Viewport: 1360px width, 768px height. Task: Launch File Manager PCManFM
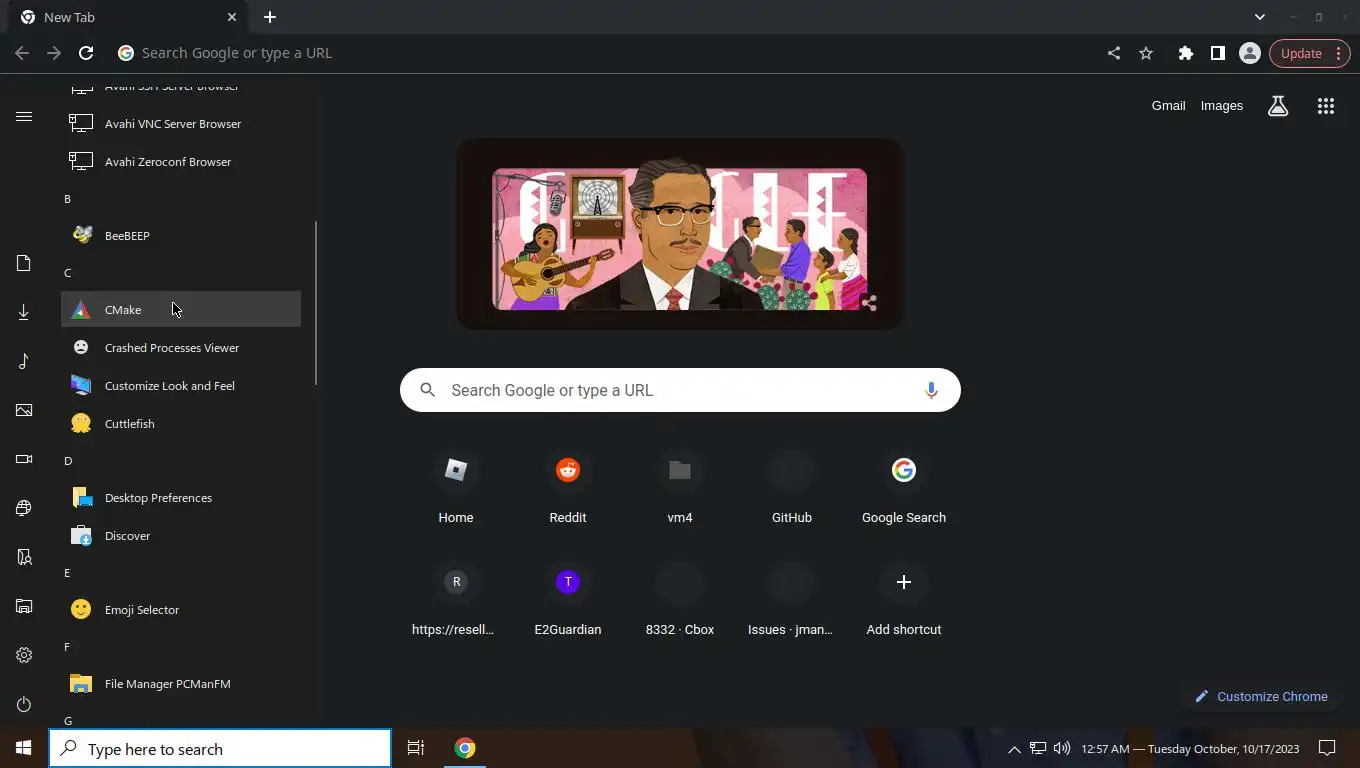(x=181, y=683)
